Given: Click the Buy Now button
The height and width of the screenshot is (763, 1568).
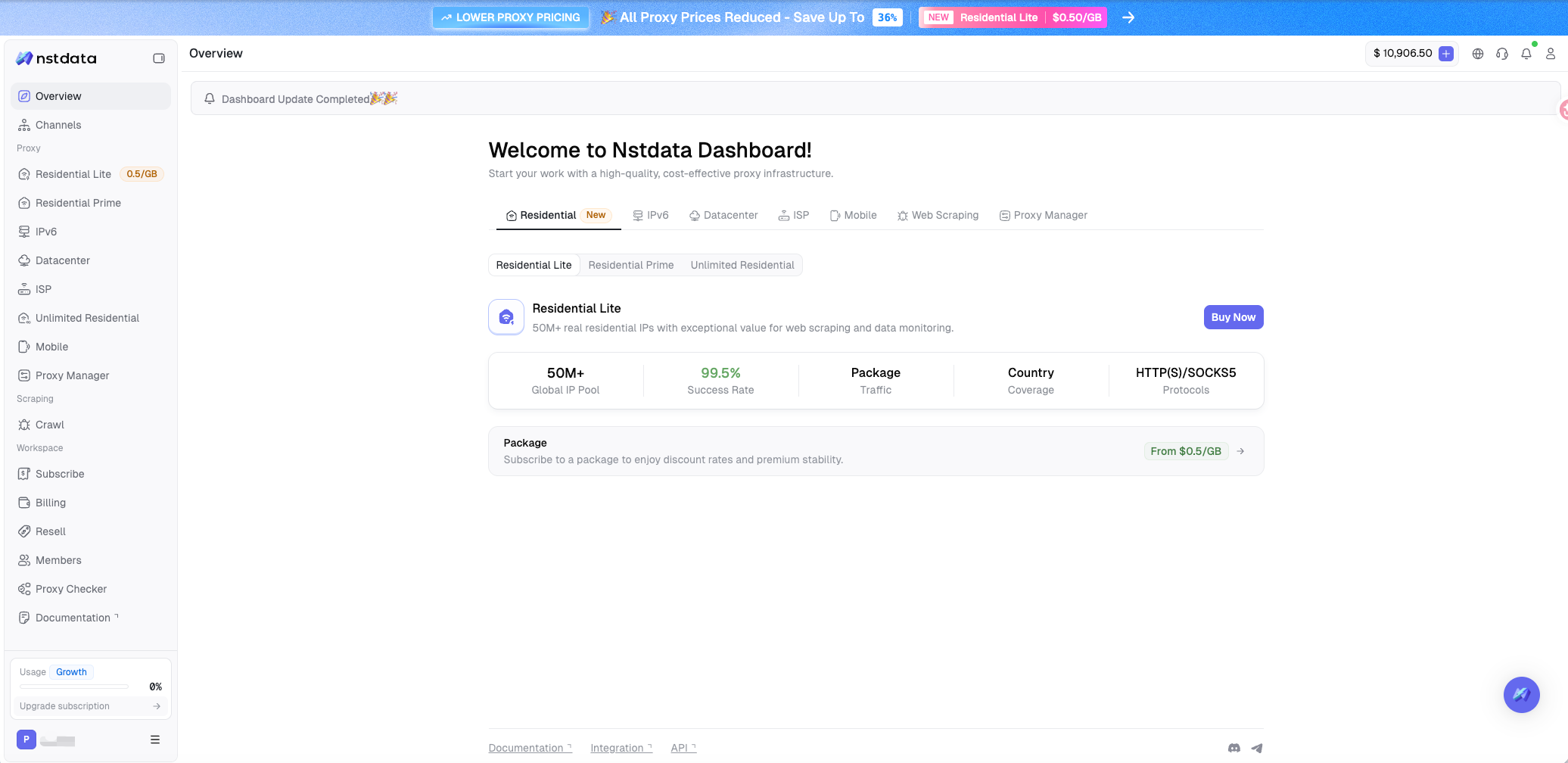Looking at the screenshot, I should [1234, 317].
